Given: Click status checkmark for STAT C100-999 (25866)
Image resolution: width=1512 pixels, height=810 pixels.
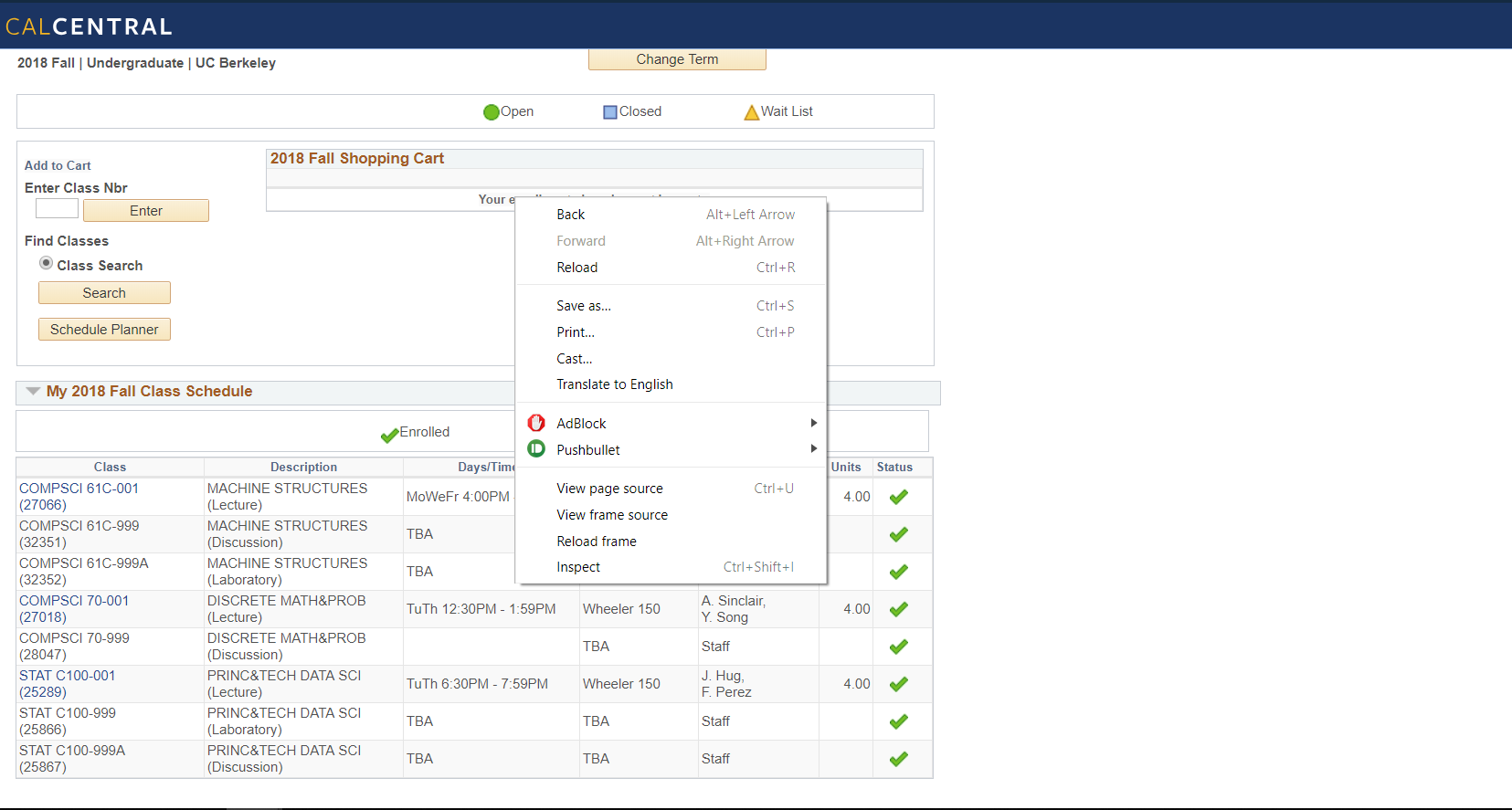Looking at the screenshot, I should click(x=899, y=721).
